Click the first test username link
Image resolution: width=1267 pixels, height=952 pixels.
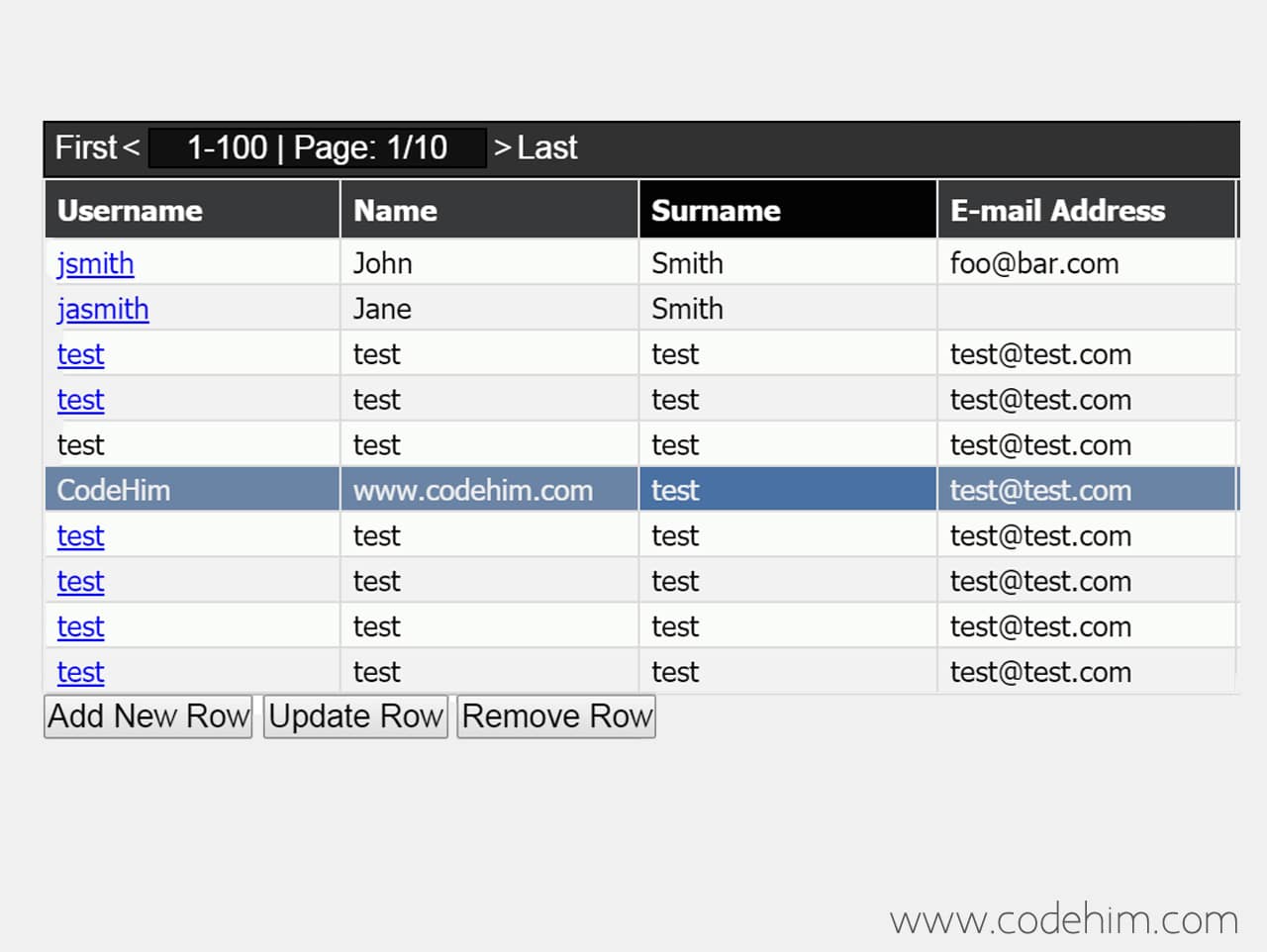click(80, 354)
